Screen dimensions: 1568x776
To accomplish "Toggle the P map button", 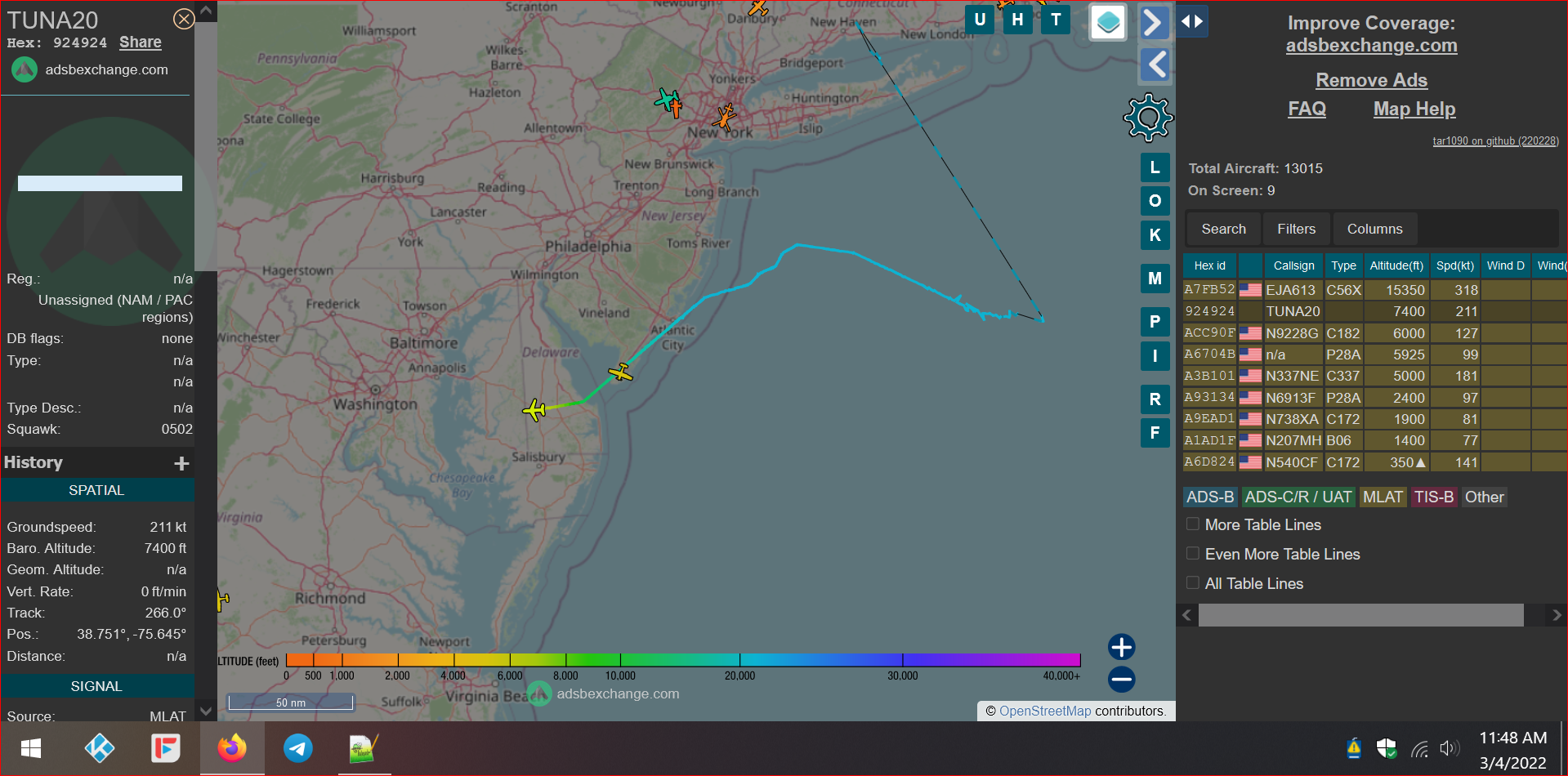I will [x=1155, y=322].
